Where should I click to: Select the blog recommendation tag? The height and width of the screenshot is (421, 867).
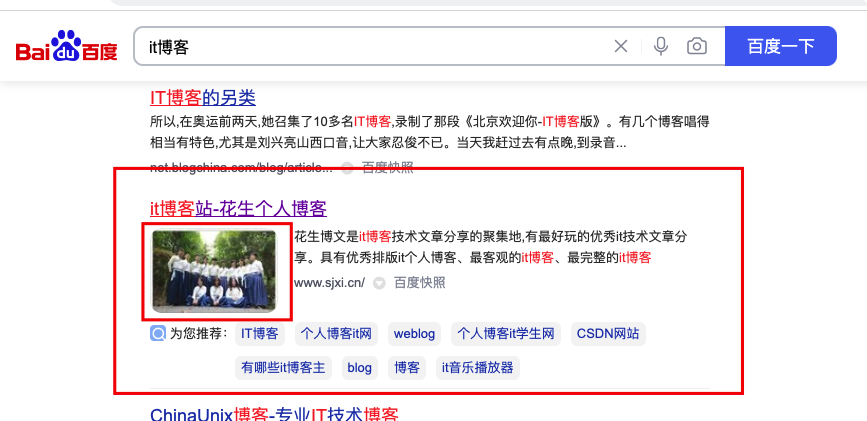coord(360,368)
